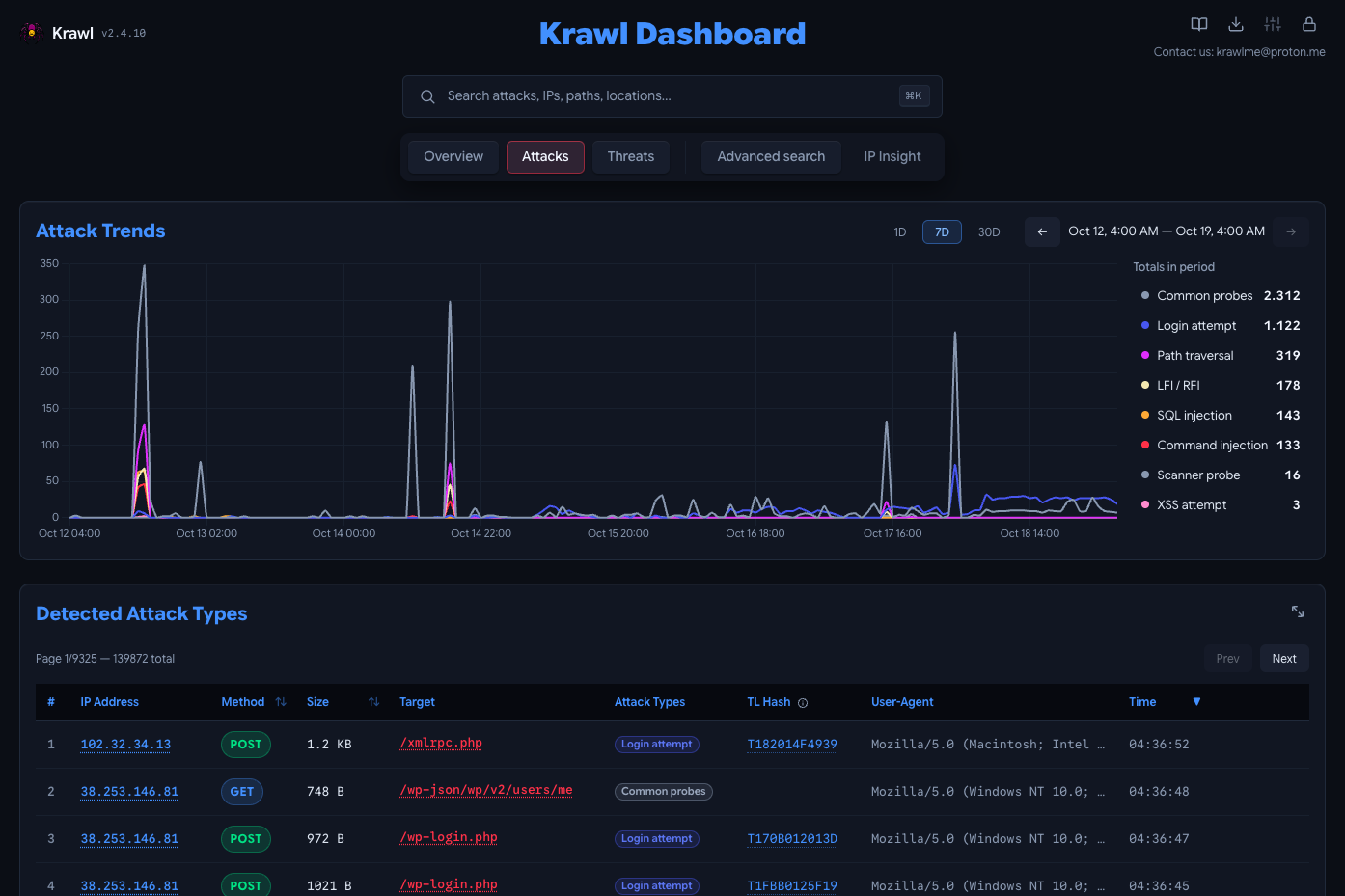The image size is (1345, 896).
Task: Open the /xmlrpc.php target link
Action: point(441,743)
